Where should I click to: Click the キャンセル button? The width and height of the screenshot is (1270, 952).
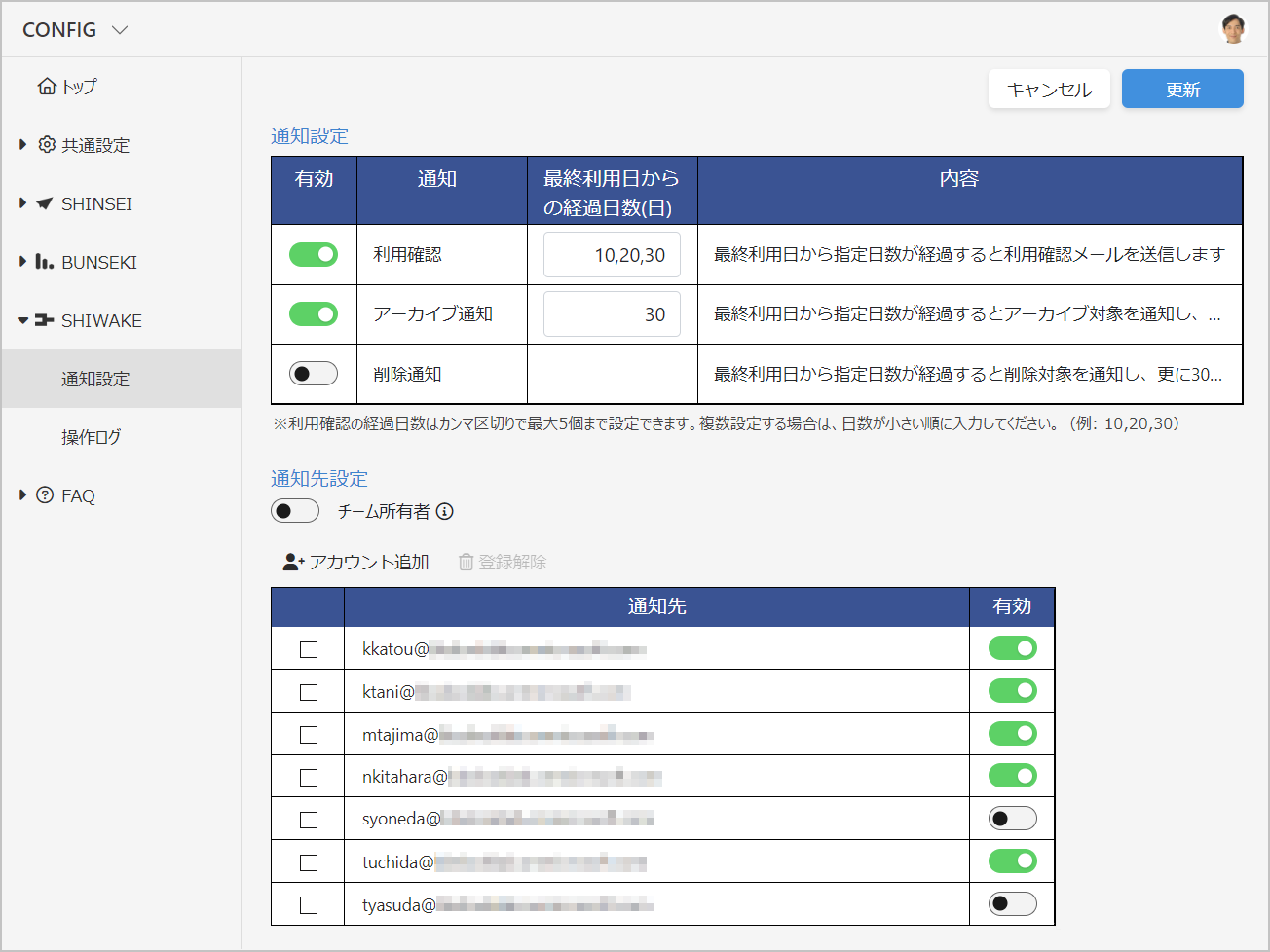click(1049, 89)
